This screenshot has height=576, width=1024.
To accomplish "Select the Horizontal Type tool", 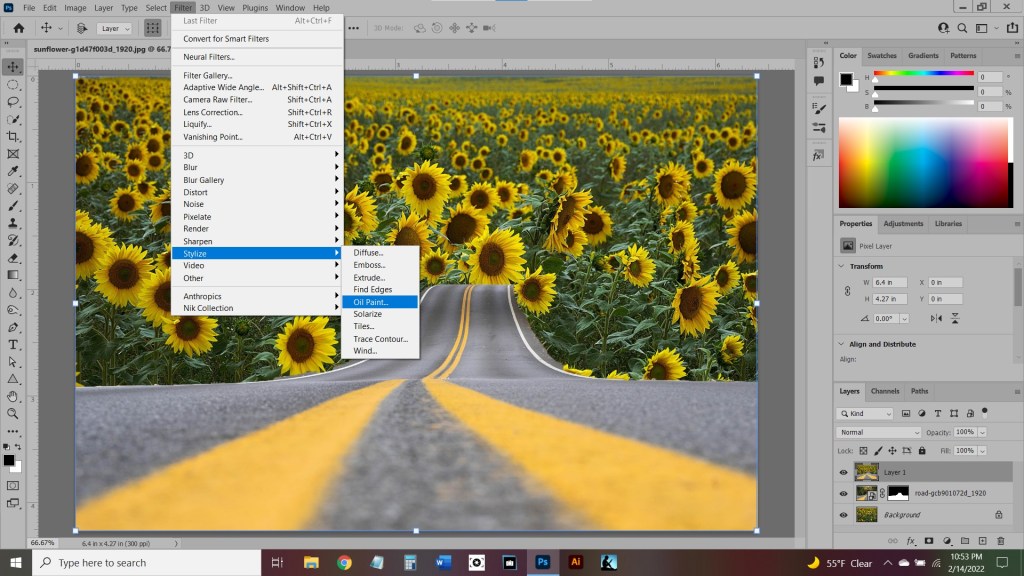I will click(13, 344).
